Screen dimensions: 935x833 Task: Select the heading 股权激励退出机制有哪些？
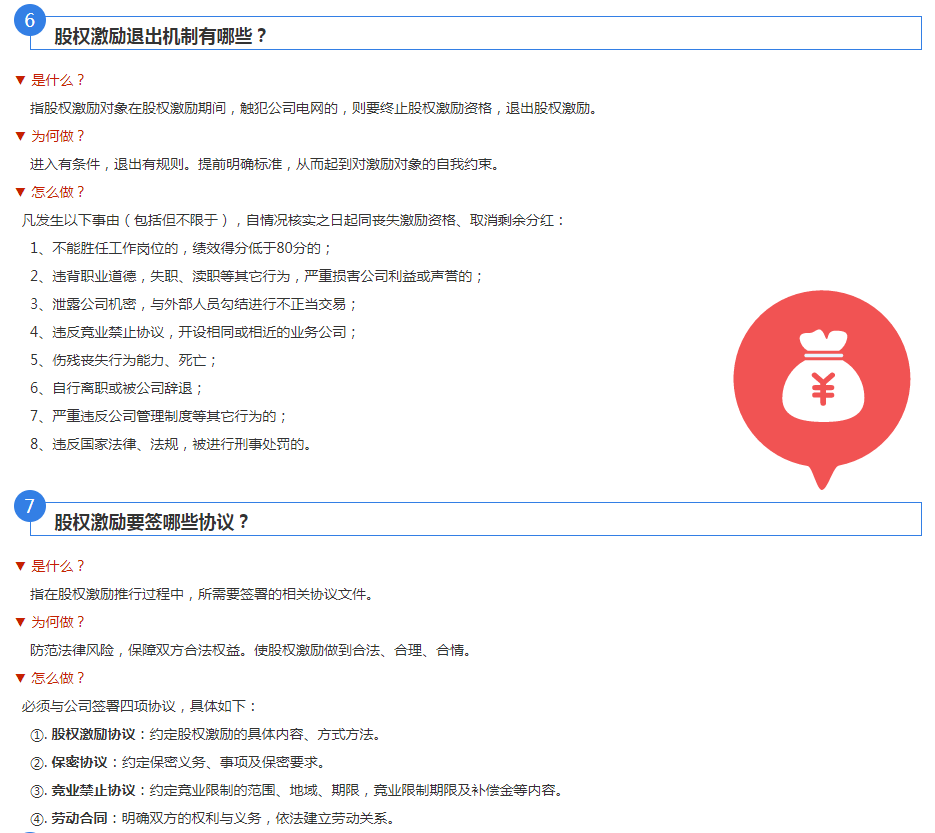pyautogui.click(x=161, y=36)
